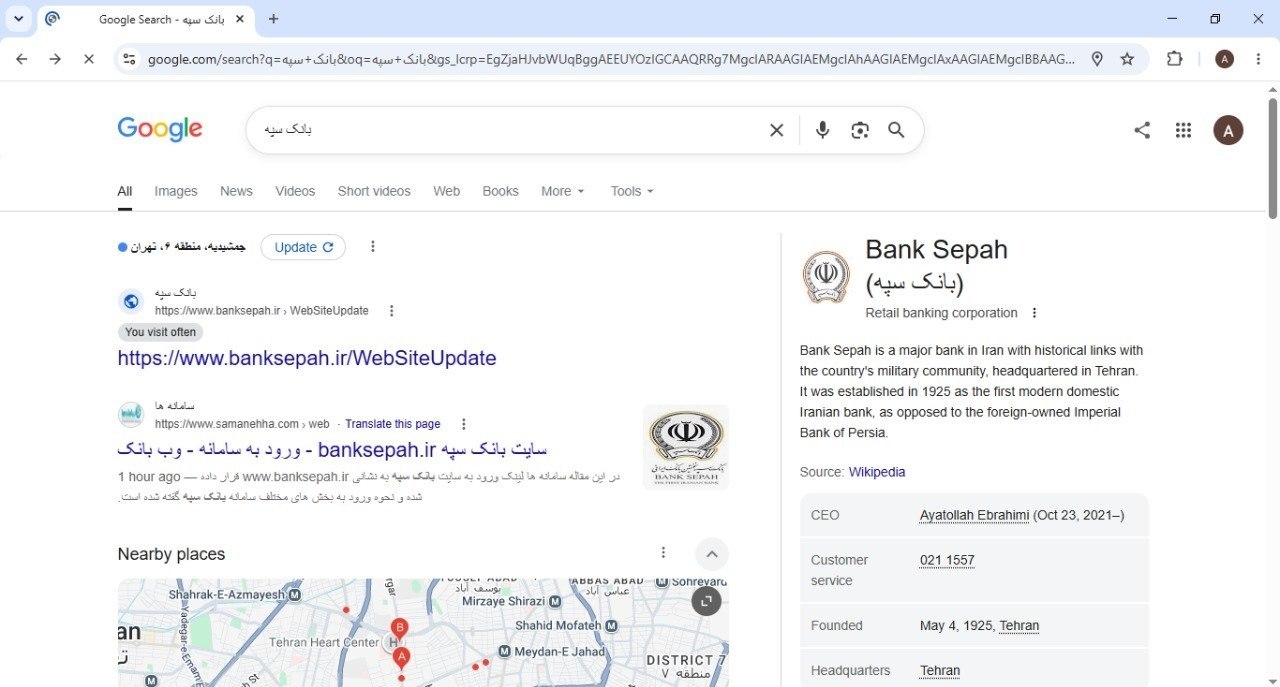Select the All results tab
This screenshot has height=687, width=1280.
pos(125,191)
